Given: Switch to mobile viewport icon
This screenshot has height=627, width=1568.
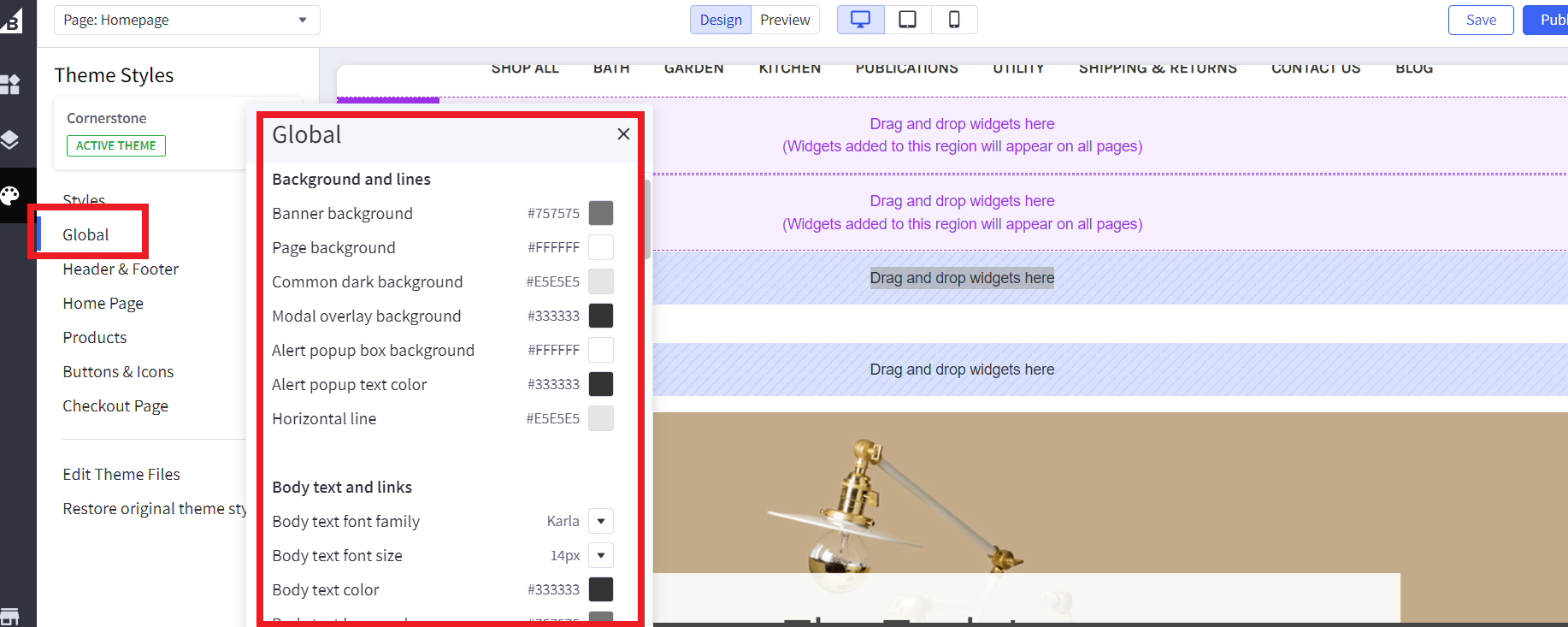Looking at the screenshot, I should click(x=954, y=20).
